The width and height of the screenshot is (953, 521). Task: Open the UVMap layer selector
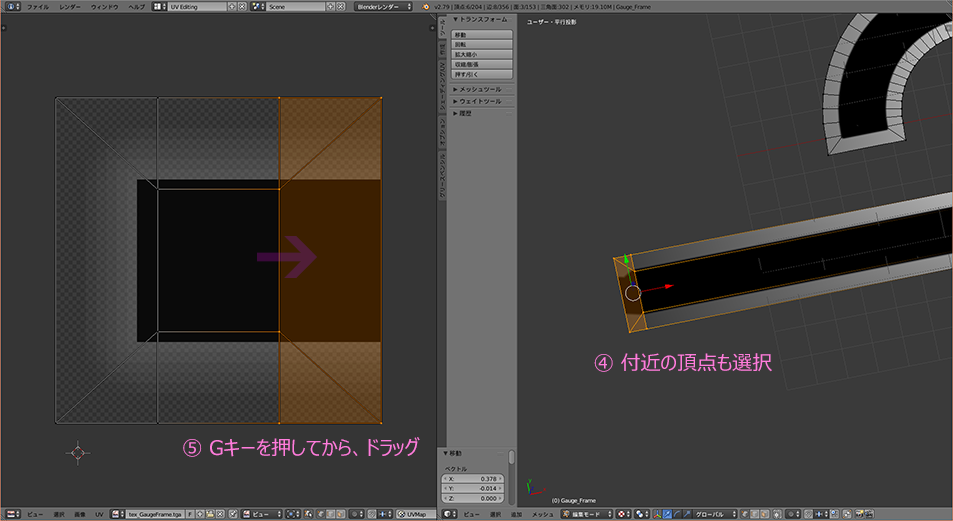coord(416,514)
